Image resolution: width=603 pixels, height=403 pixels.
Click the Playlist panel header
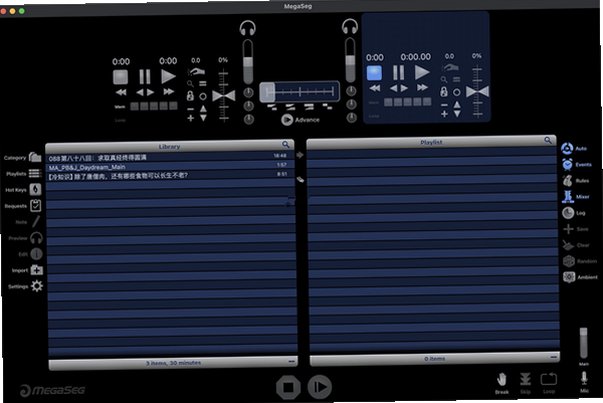431,142
